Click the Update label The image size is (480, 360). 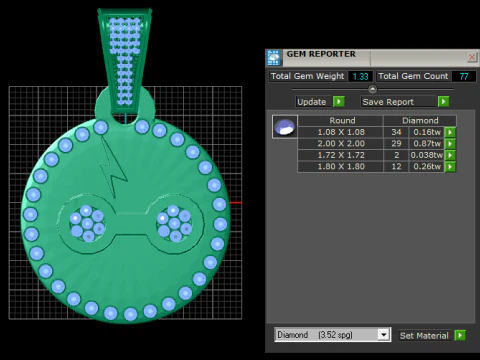pos(312,102)
